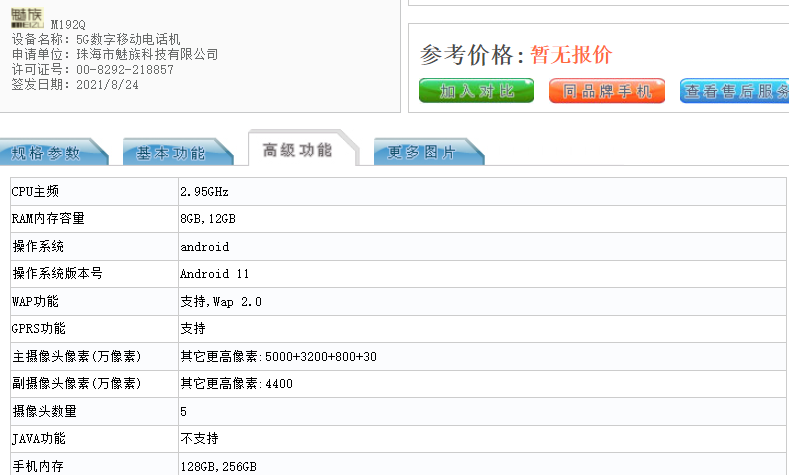Click the applicant 珠海市魅族科技有限公司 text

pos(147,54)
